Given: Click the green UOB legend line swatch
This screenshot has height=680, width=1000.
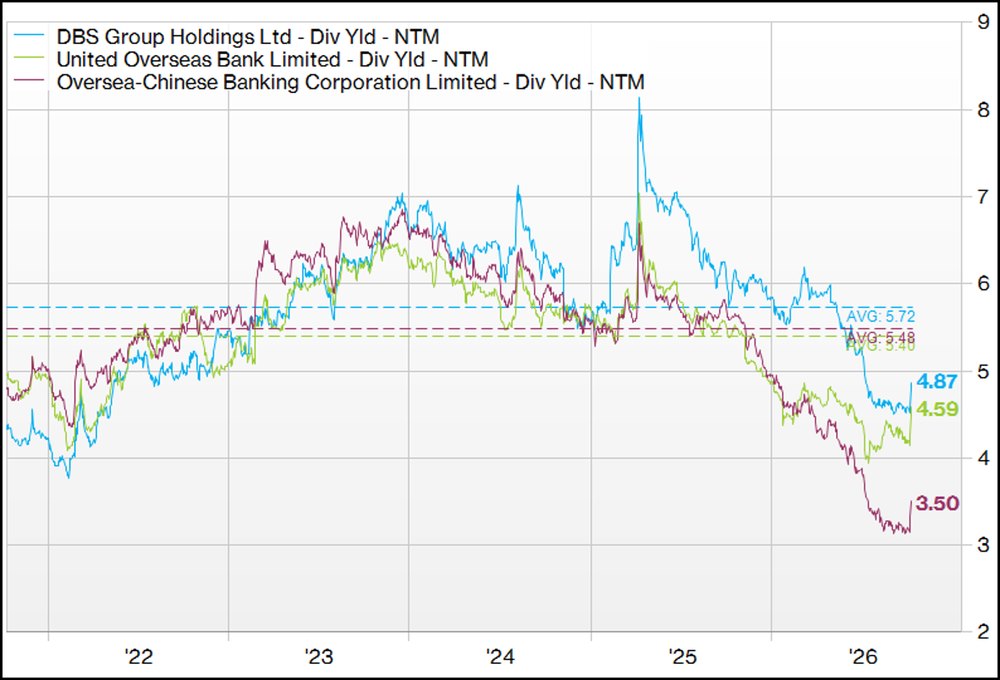Looking at the screenshot, I should pyautogui.click(x=29, y=59).
